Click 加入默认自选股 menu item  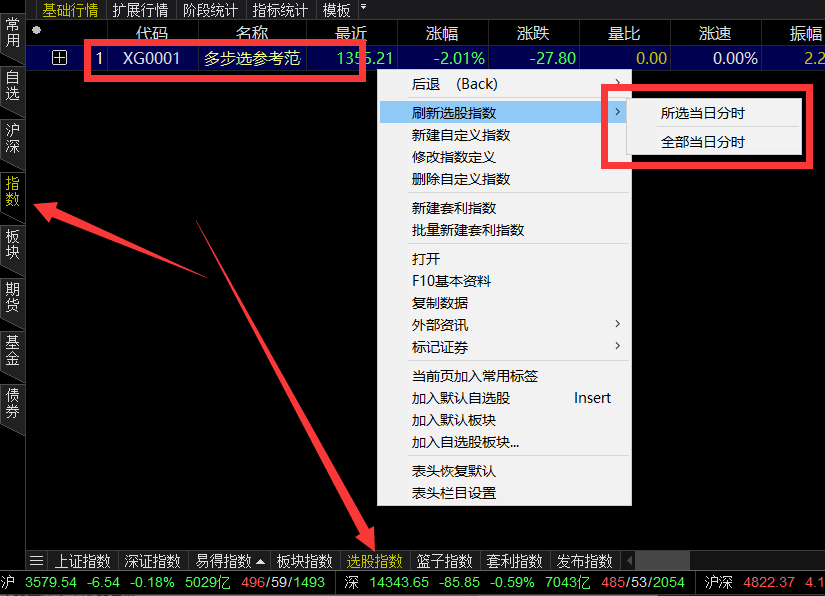click(505, 398)
